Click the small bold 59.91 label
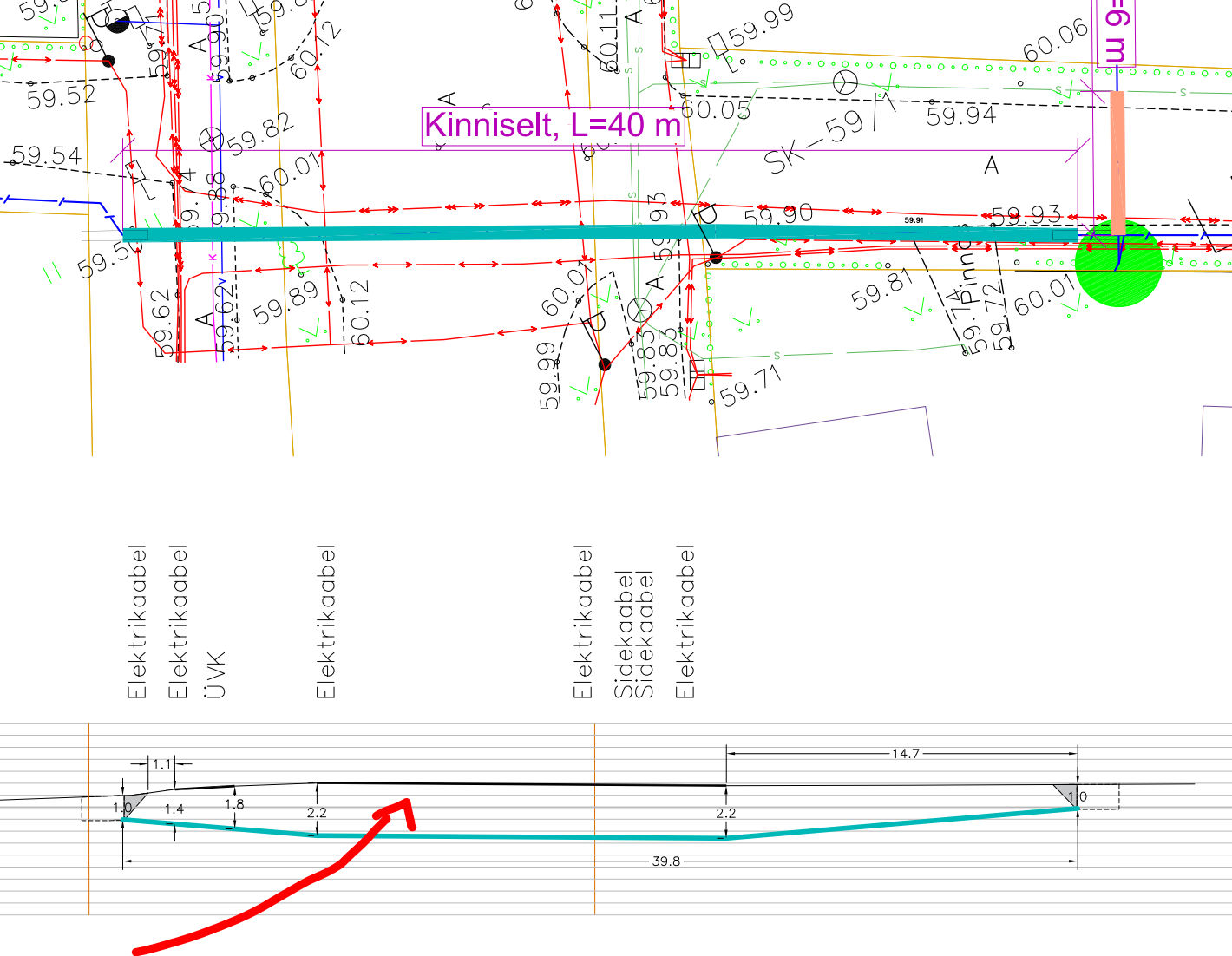Image resolution: width=1232 pixels, height=956 pixels. (914, 220)
